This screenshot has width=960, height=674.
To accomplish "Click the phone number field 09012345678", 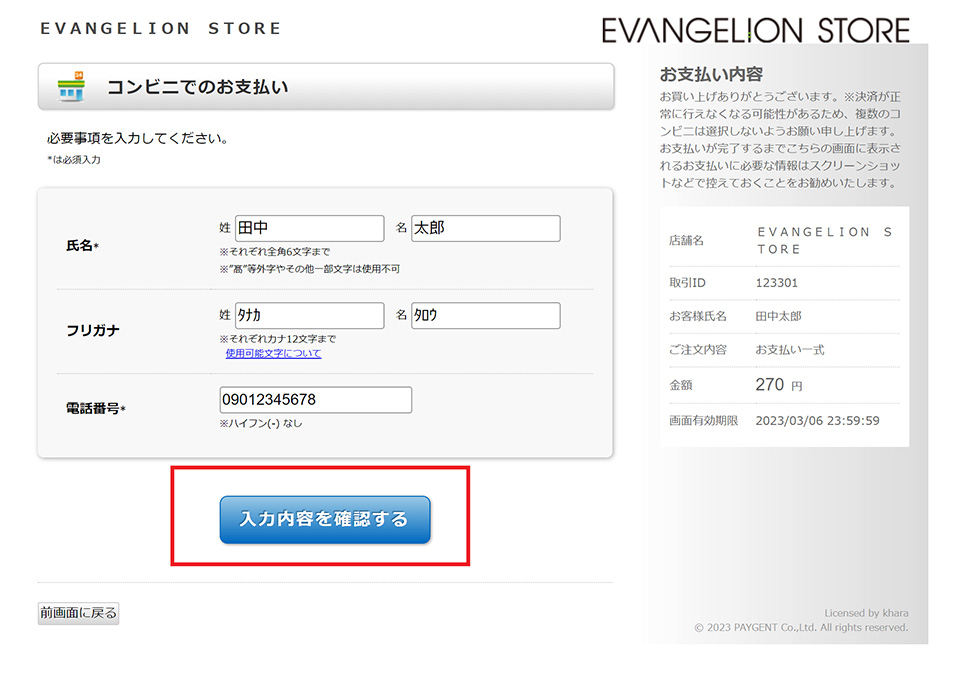I will (316, 400).
